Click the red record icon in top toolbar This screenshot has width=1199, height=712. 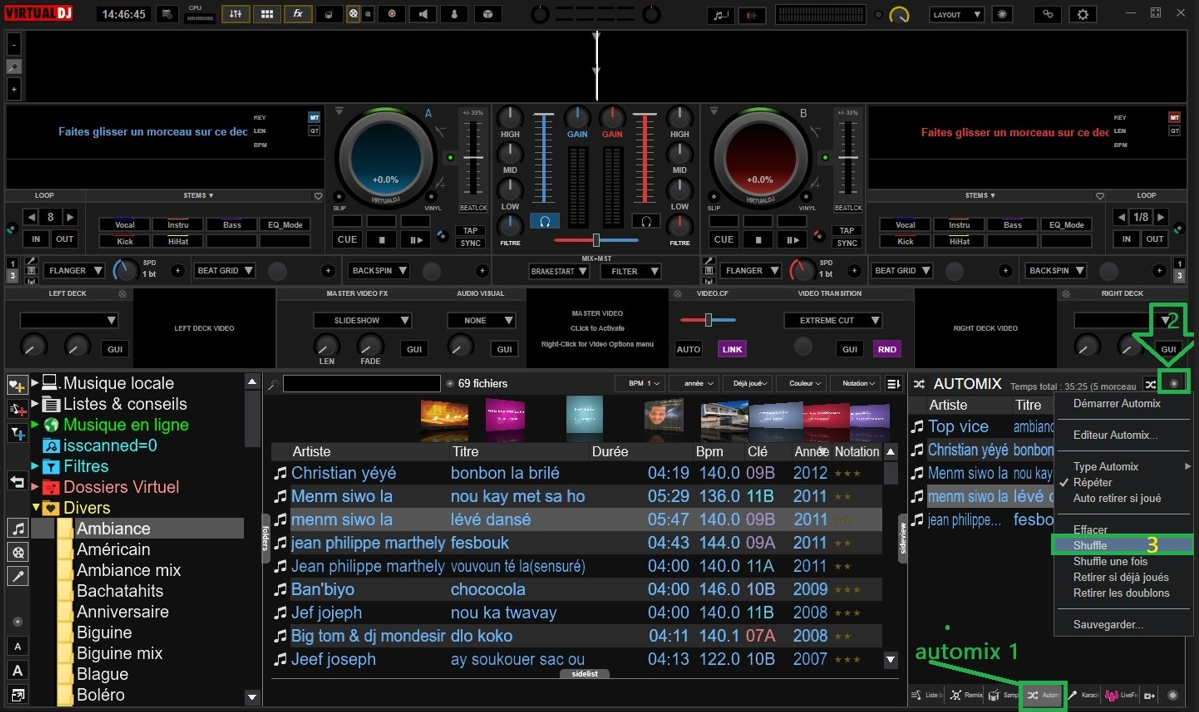point(392,14)
